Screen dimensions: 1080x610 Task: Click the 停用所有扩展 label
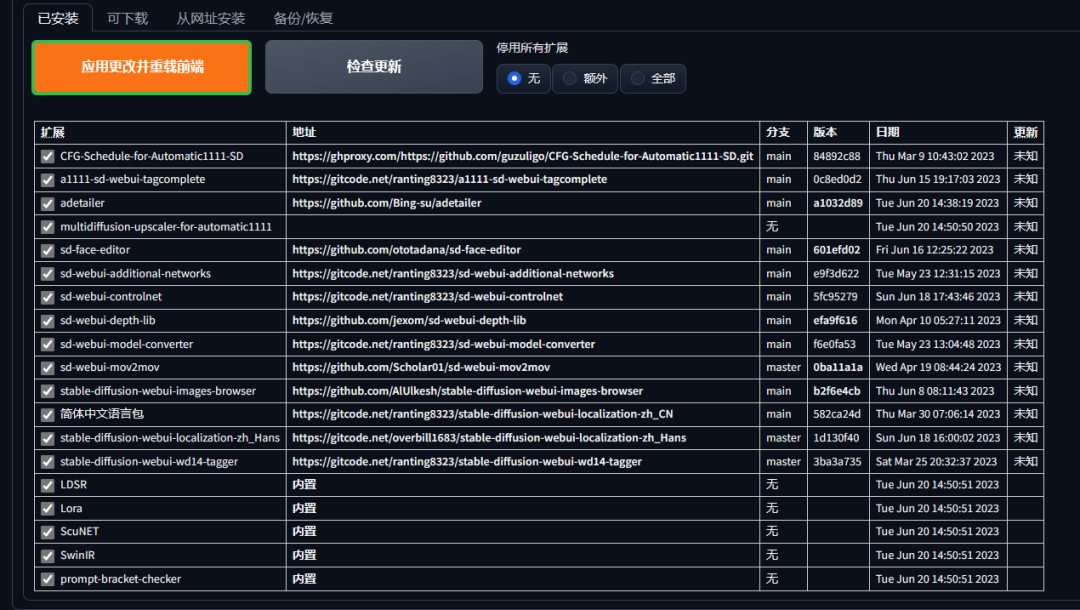[532, 48]
